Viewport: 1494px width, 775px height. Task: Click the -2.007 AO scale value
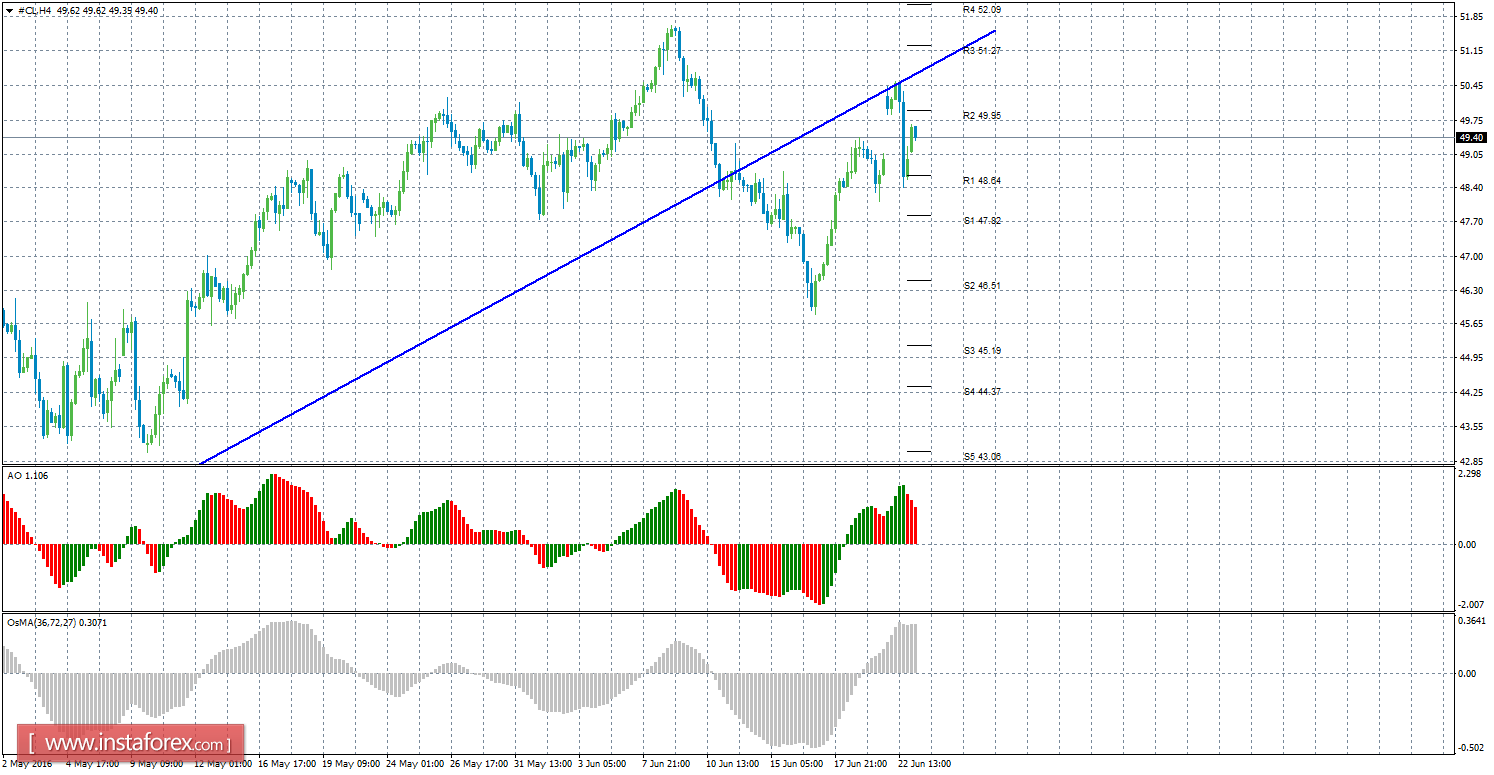[x=1470, y=604]
